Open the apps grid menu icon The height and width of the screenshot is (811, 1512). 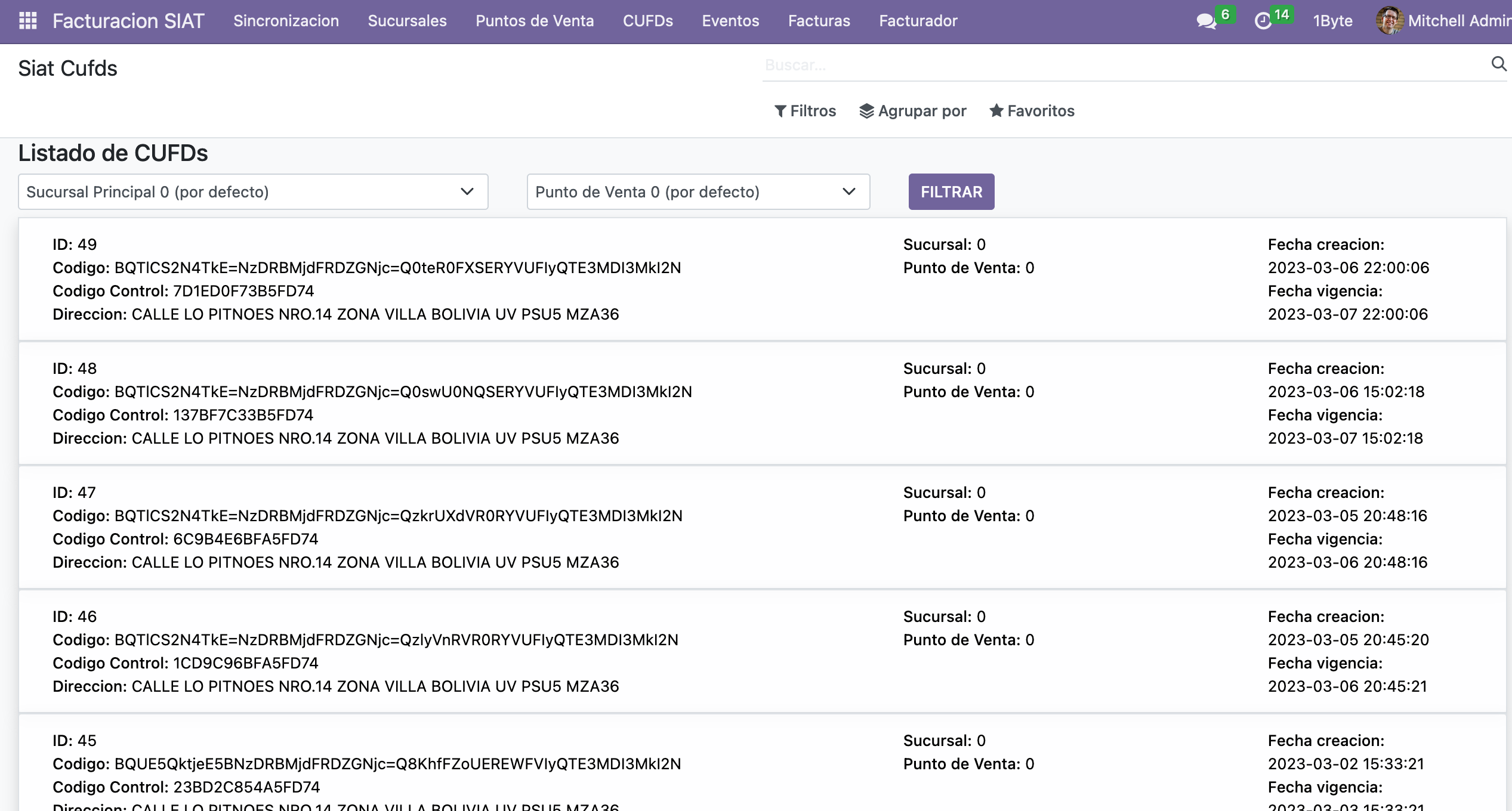pyautogui.click(x=28, y=21)
